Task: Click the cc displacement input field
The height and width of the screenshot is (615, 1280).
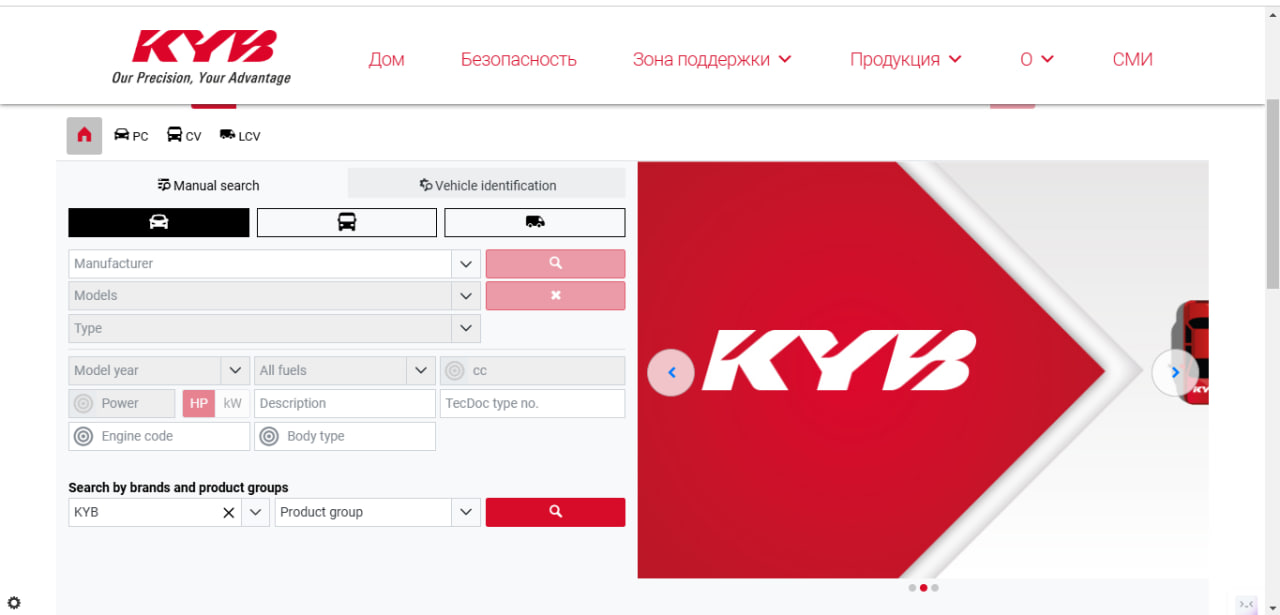Action: [532, 371]
